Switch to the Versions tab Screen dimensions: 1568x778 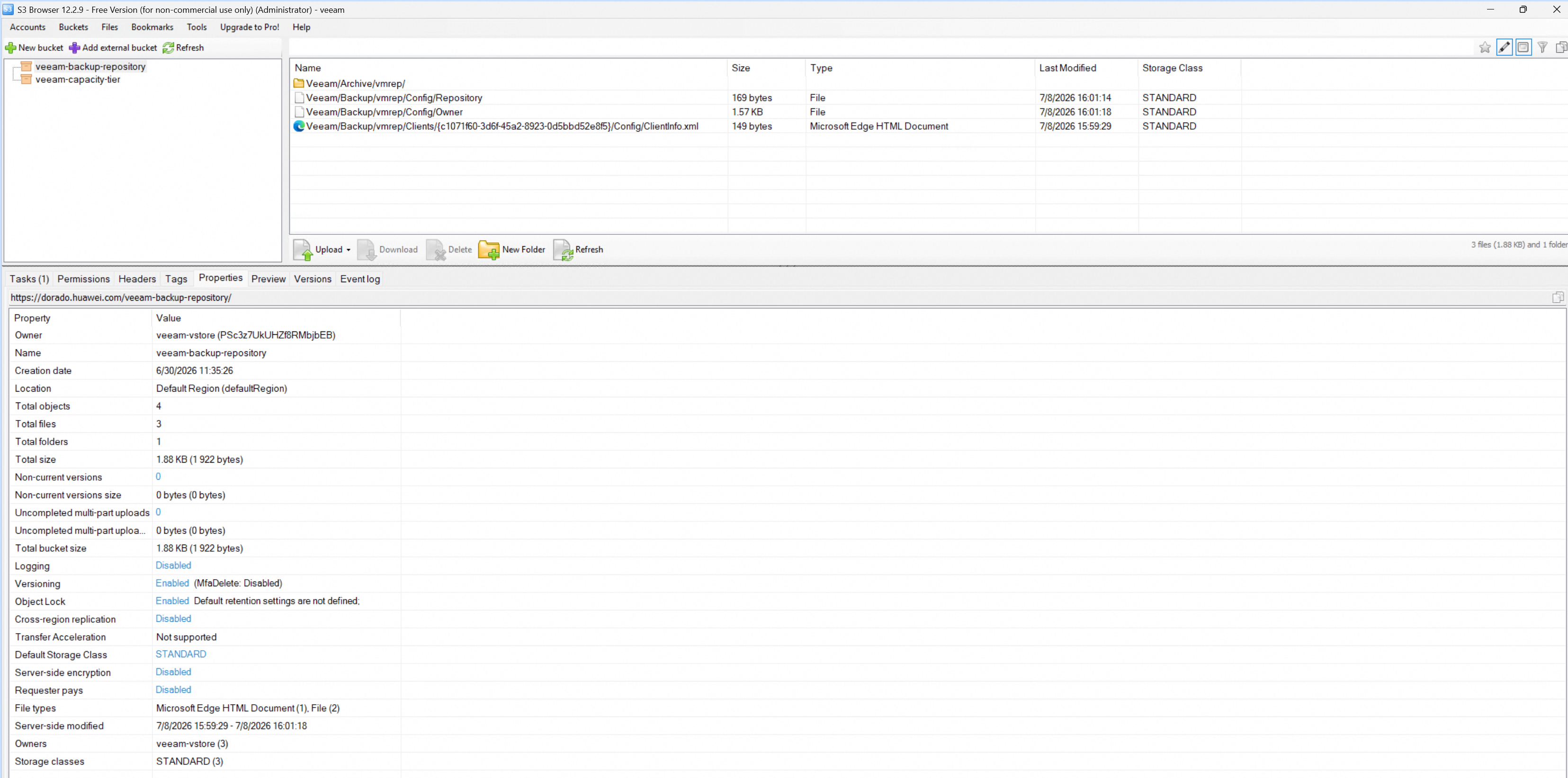point(312,279)
